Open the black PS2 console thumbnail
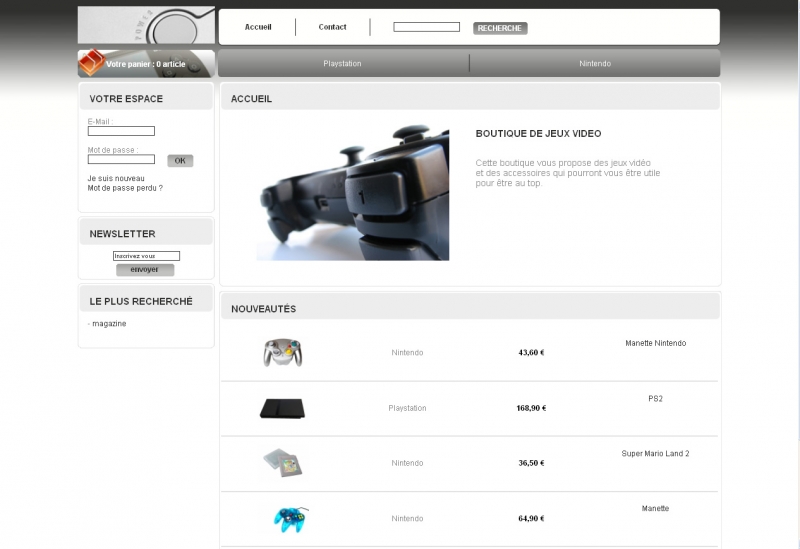 click(x=282, y=408)
